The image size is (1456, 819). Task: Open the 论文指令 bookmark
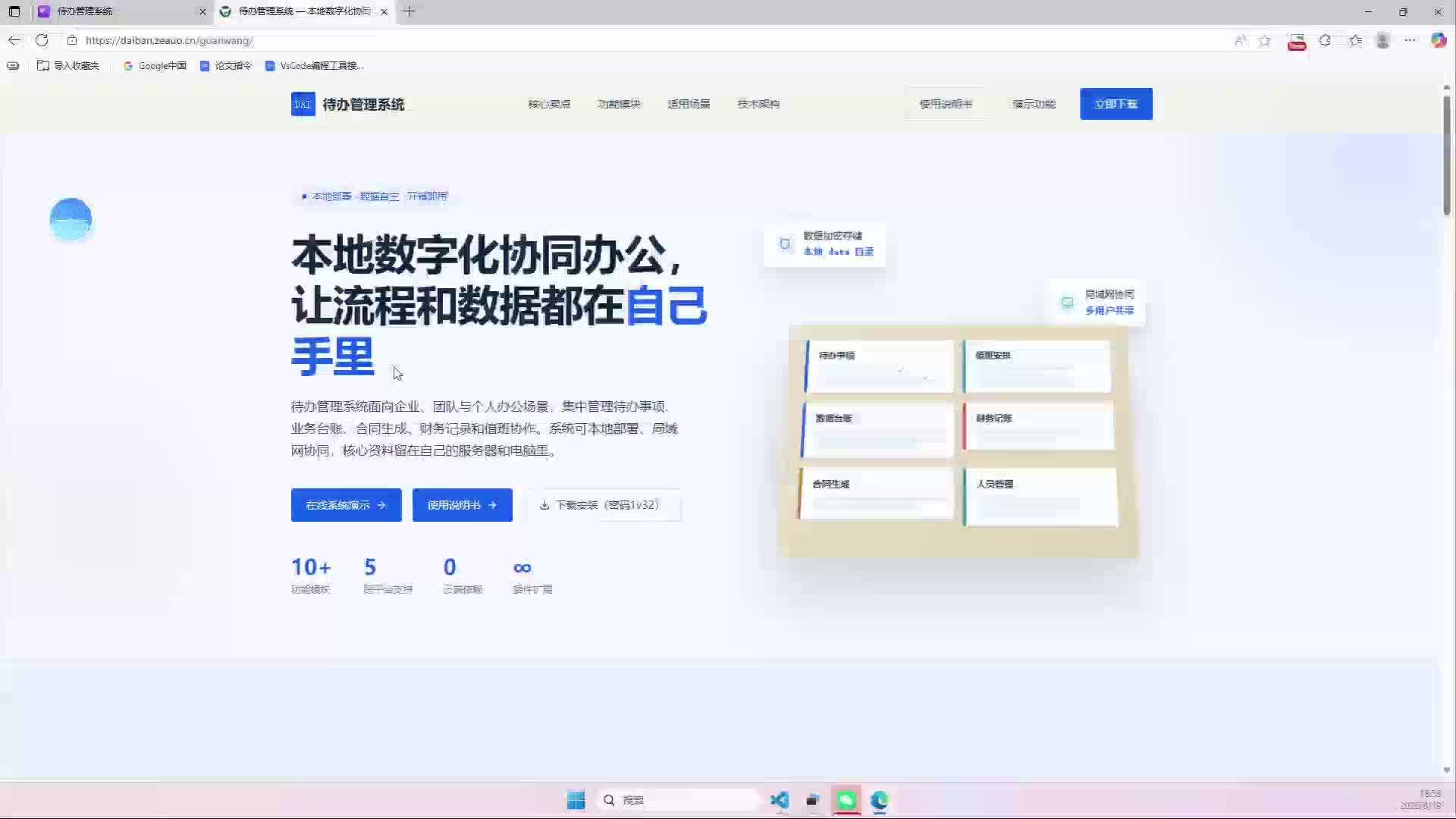coord(225,66)
